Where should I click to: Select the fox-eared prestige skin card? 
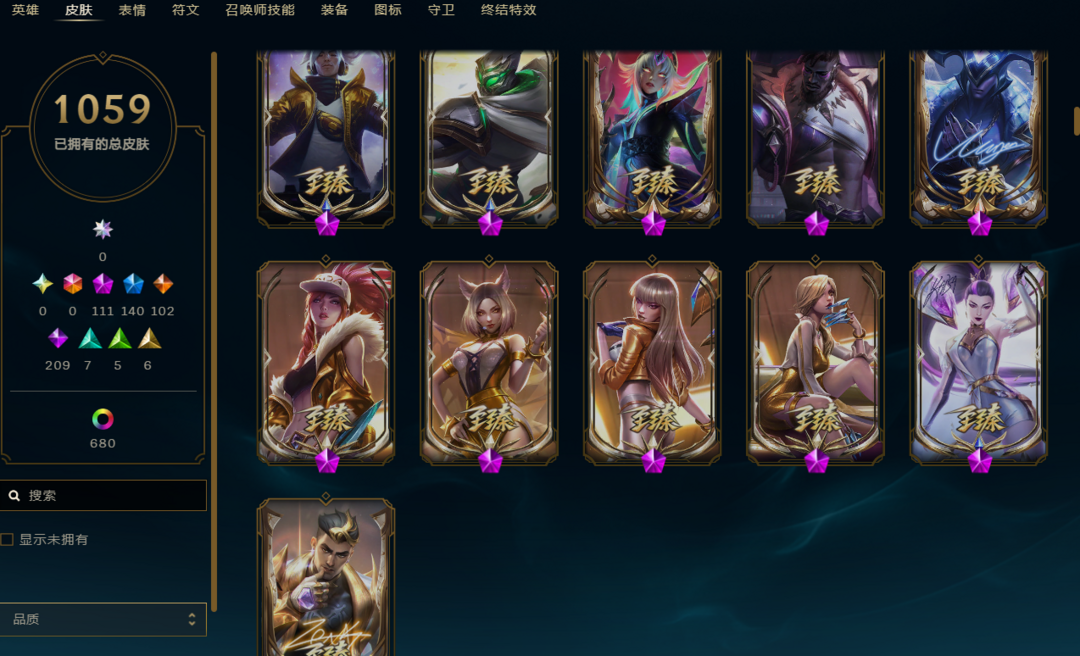coord(489,362)
